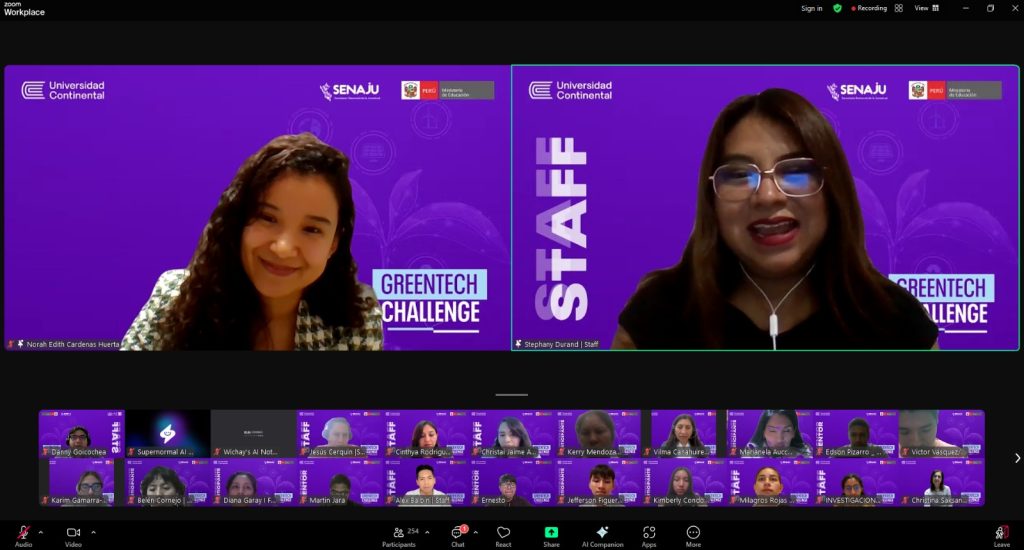
Task: Select Karim Gamarra thumbnail
Action: tap(82, 482)
